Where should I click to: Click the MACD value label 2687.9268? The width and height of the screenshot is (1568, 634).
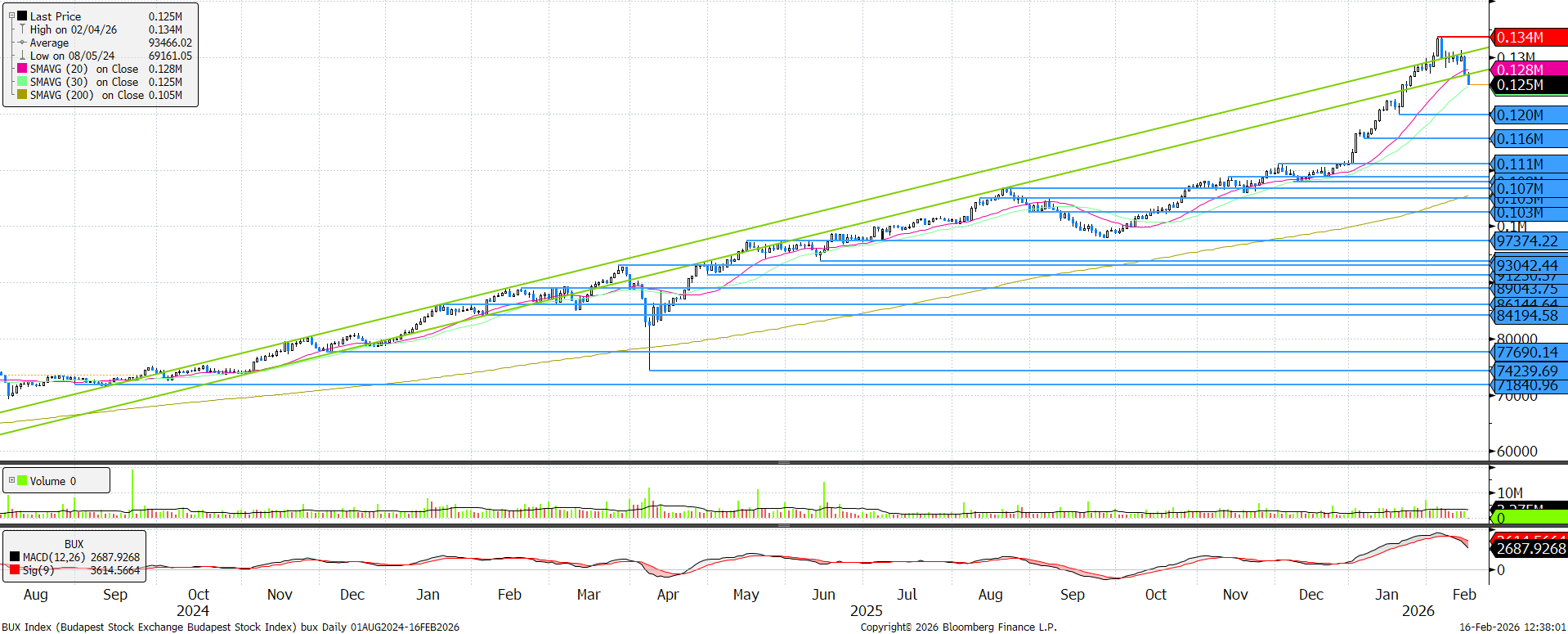(1530, 549)
